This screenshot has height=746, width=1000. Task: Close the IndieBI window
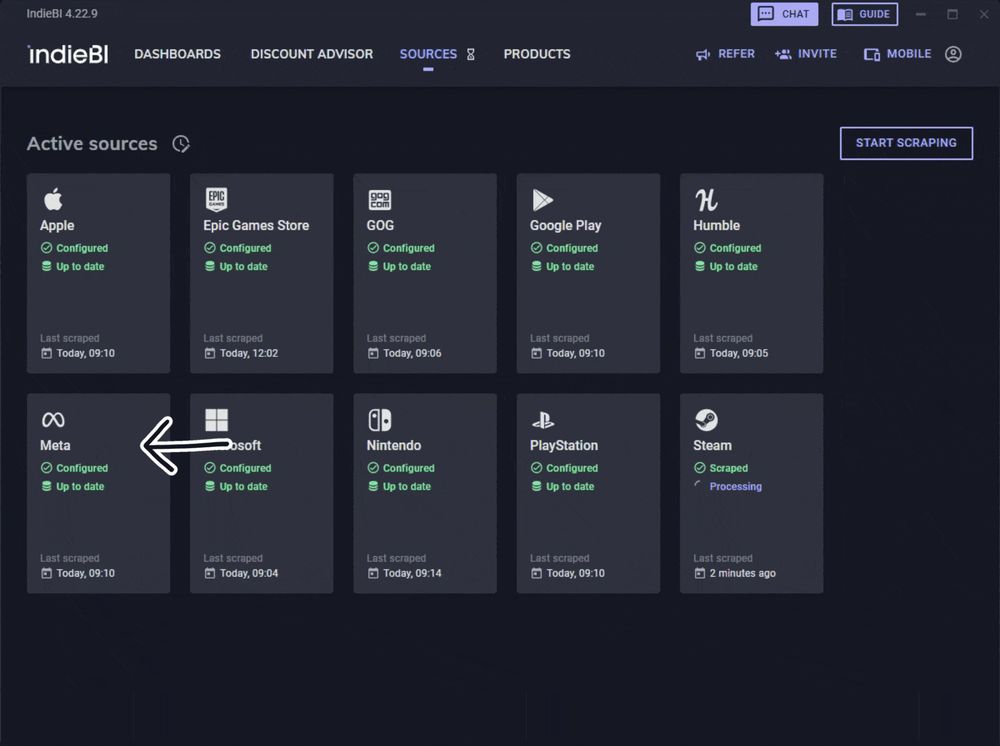click(x=984, y=14)
